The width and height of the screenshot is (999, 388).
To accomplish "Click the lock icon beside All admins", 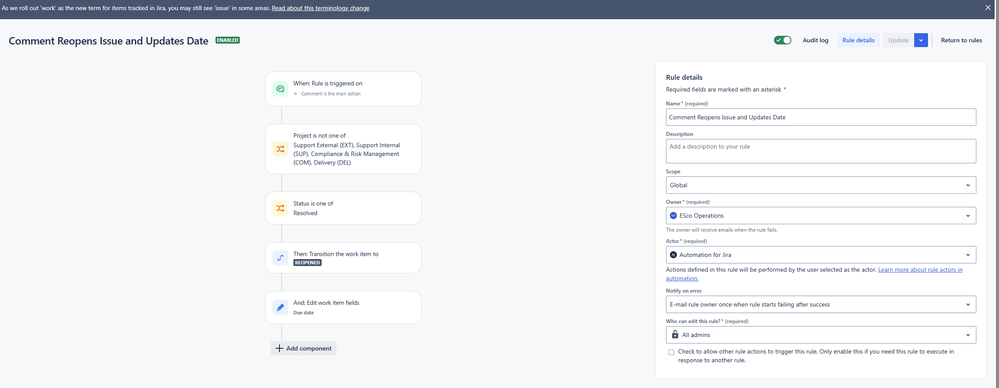I will (x=674, y=334).
